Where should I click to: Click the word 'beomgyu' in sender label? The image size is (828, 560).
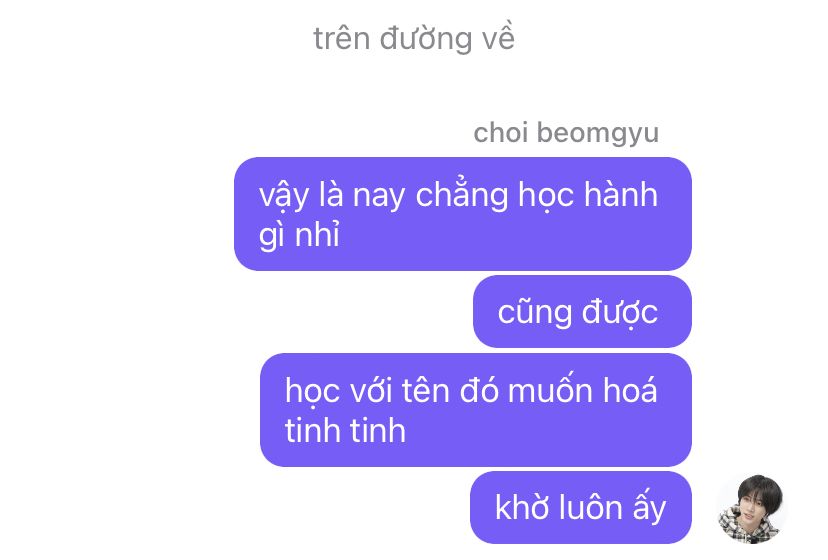click(x=598, y=133)
